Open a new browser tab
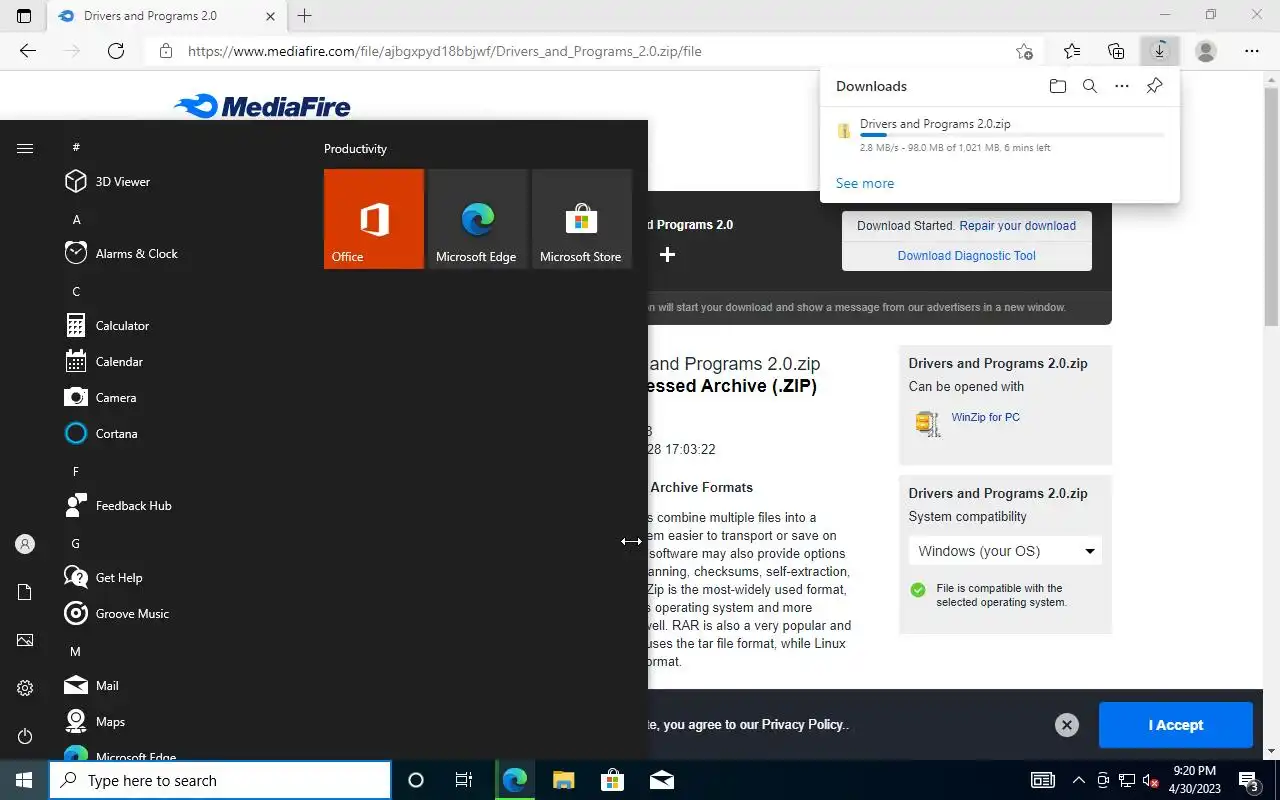The image size is (1280, 800). 305,16
